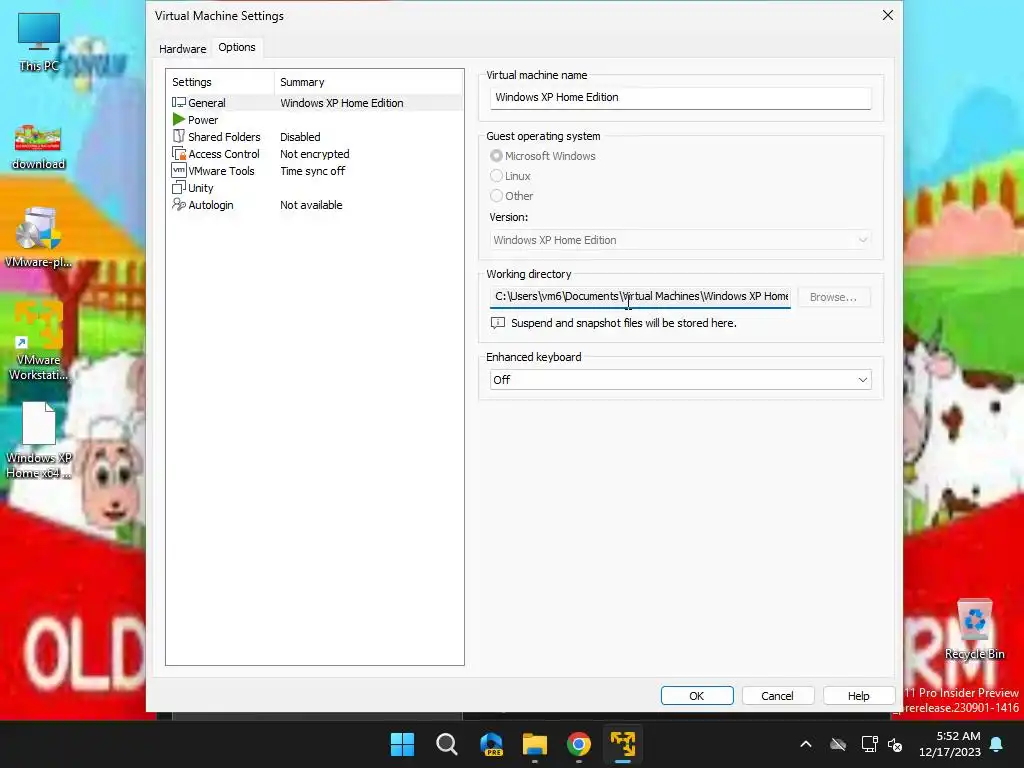
Task: Select the VMware Workstation shortcut icon
Action: (x=39, y=341)
